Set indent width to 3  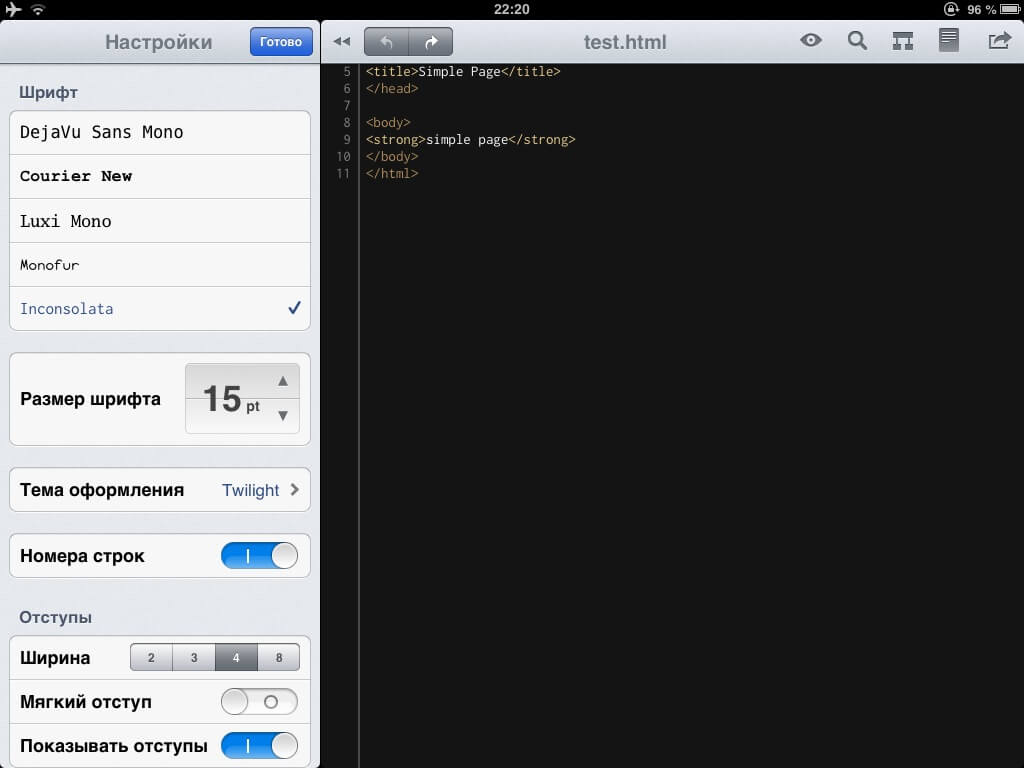click(194, 657)
